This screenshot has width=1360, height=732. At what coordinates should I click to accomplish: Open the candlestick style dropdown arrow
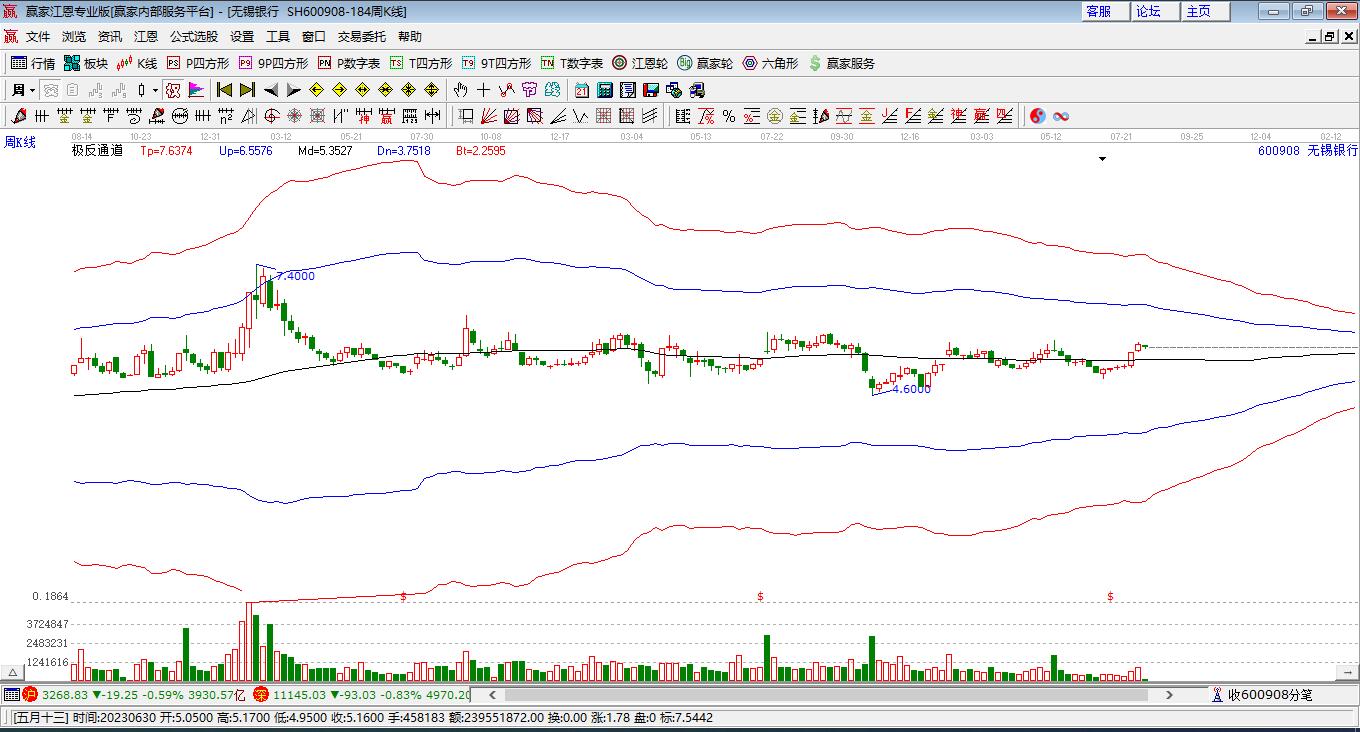tap(155, 90)
